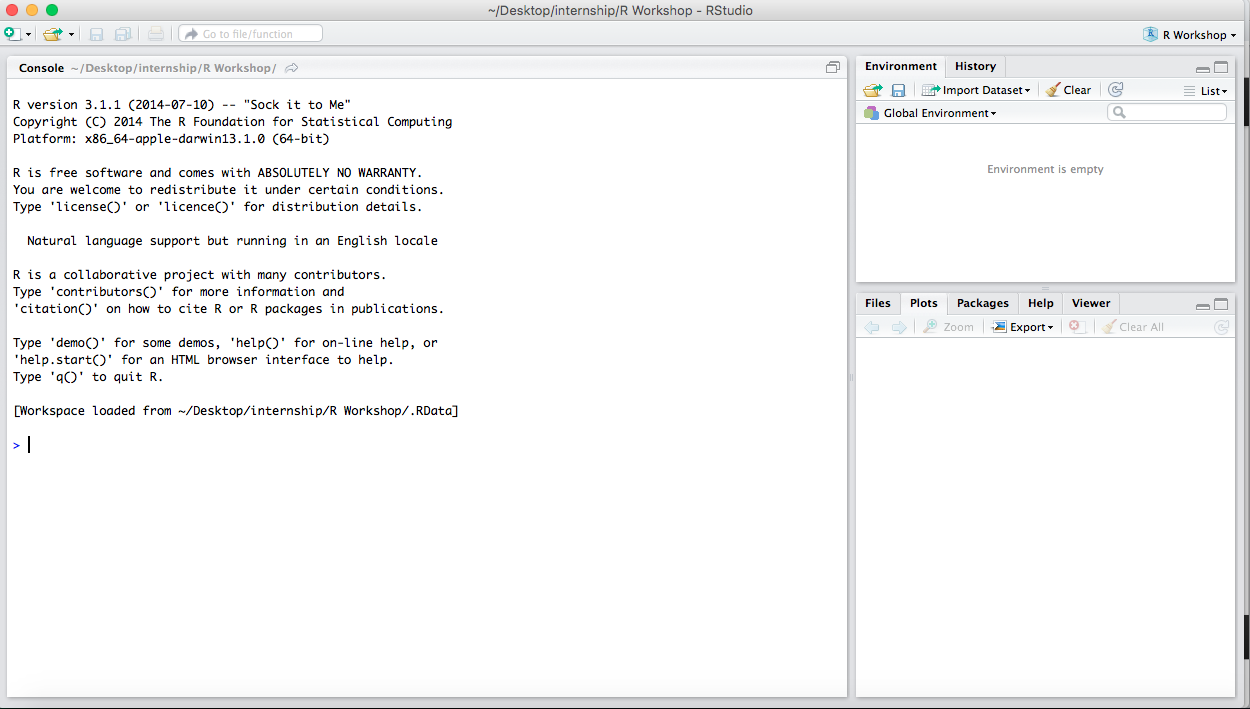Open the Import Dataset dropdown

(x=976, y=90)
